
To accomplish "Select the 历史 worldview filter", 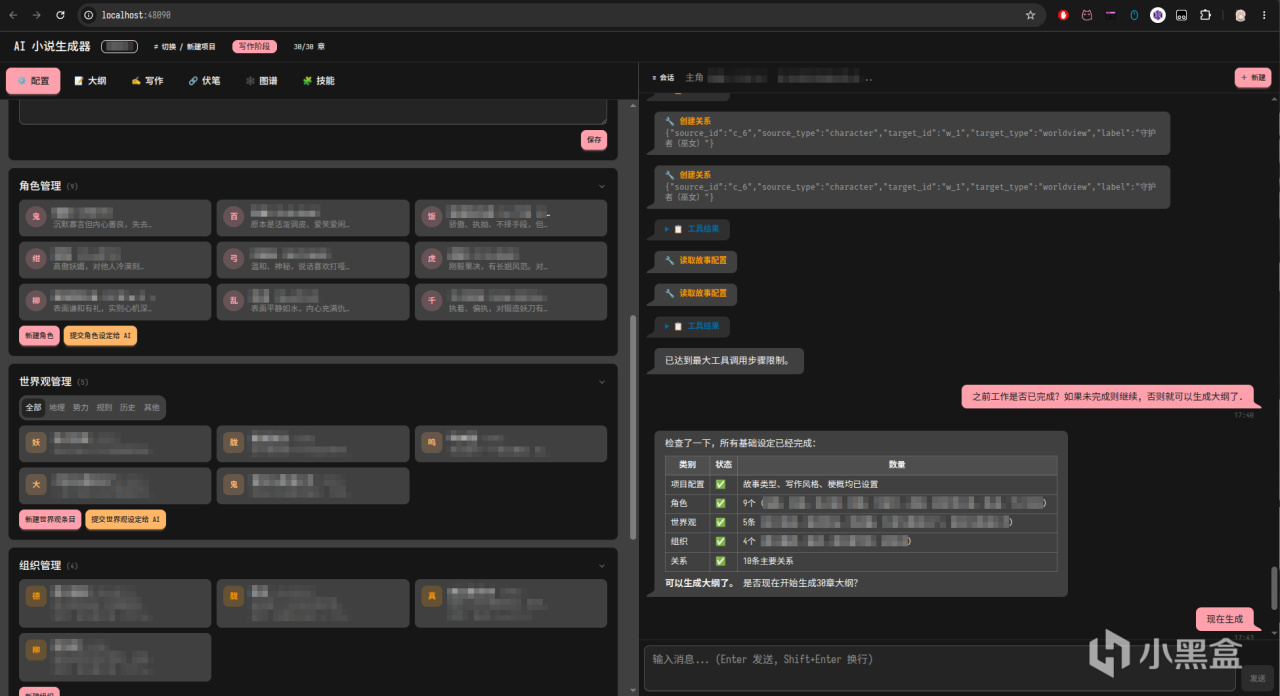I will [128, 408].
